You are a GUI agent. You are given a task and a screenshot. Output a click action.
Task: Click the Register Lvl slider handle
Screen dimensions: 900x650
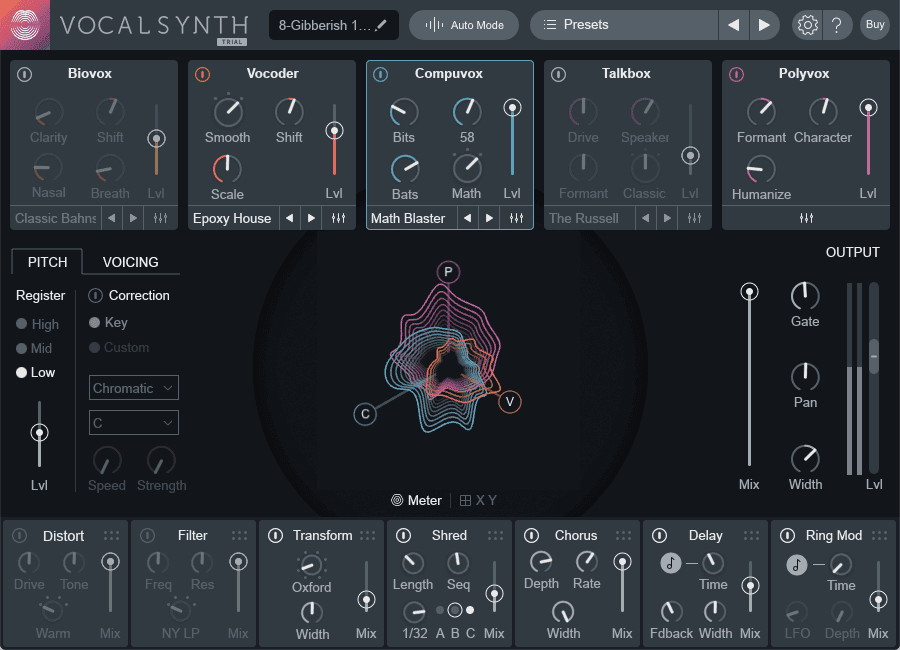pos(39,432)
